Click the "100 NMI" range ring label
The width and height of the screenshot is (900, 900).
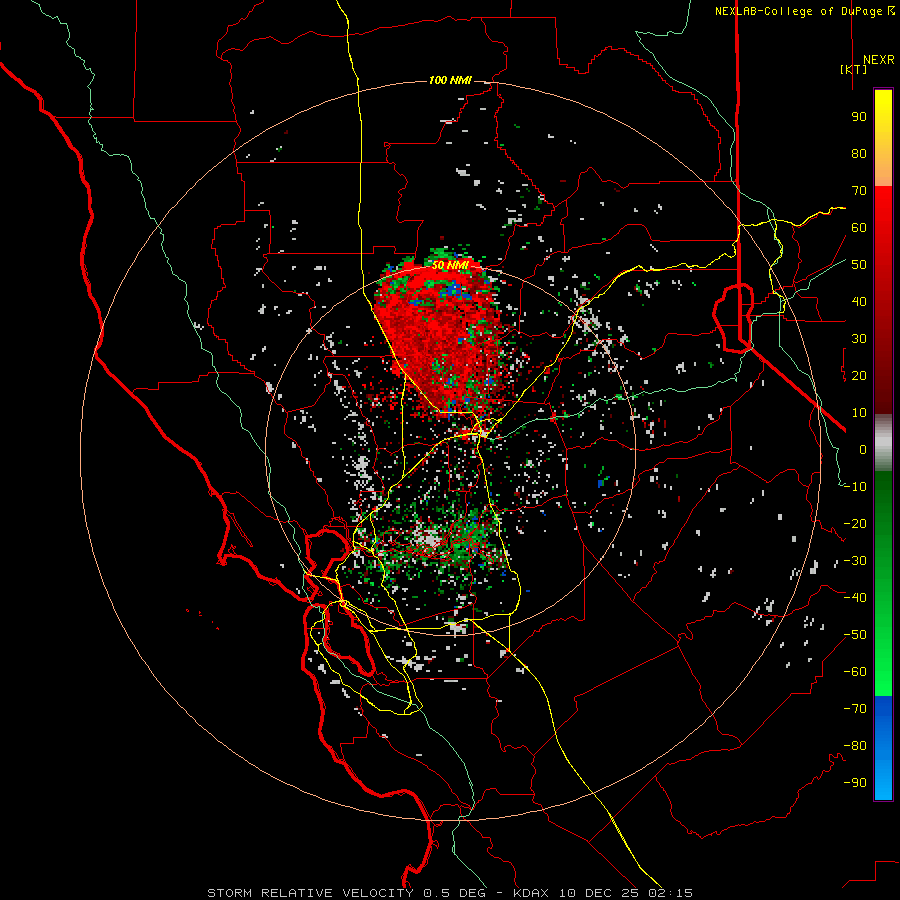450,80
